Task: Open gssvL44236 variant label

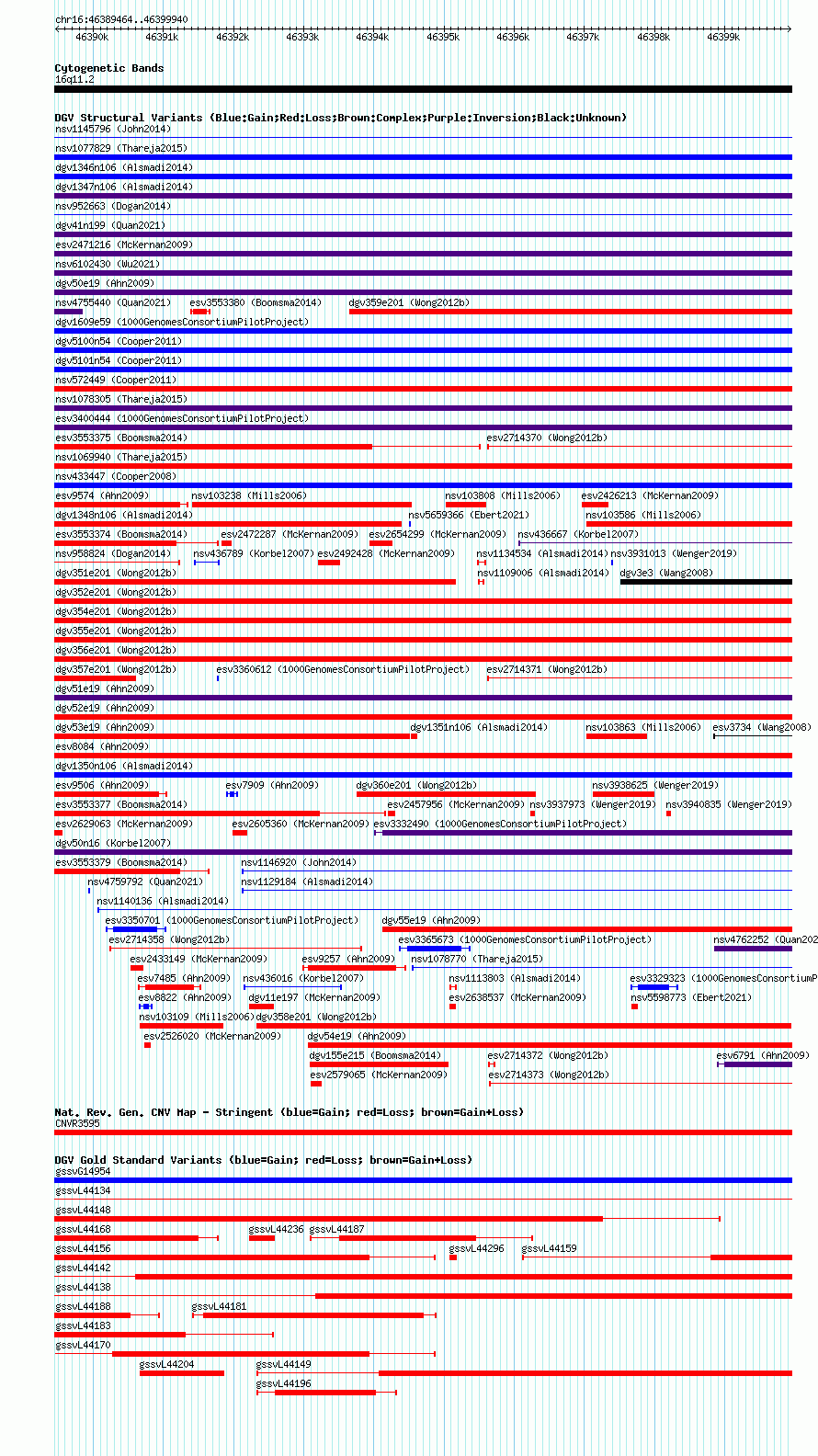Action: [x=276, y=1229]
